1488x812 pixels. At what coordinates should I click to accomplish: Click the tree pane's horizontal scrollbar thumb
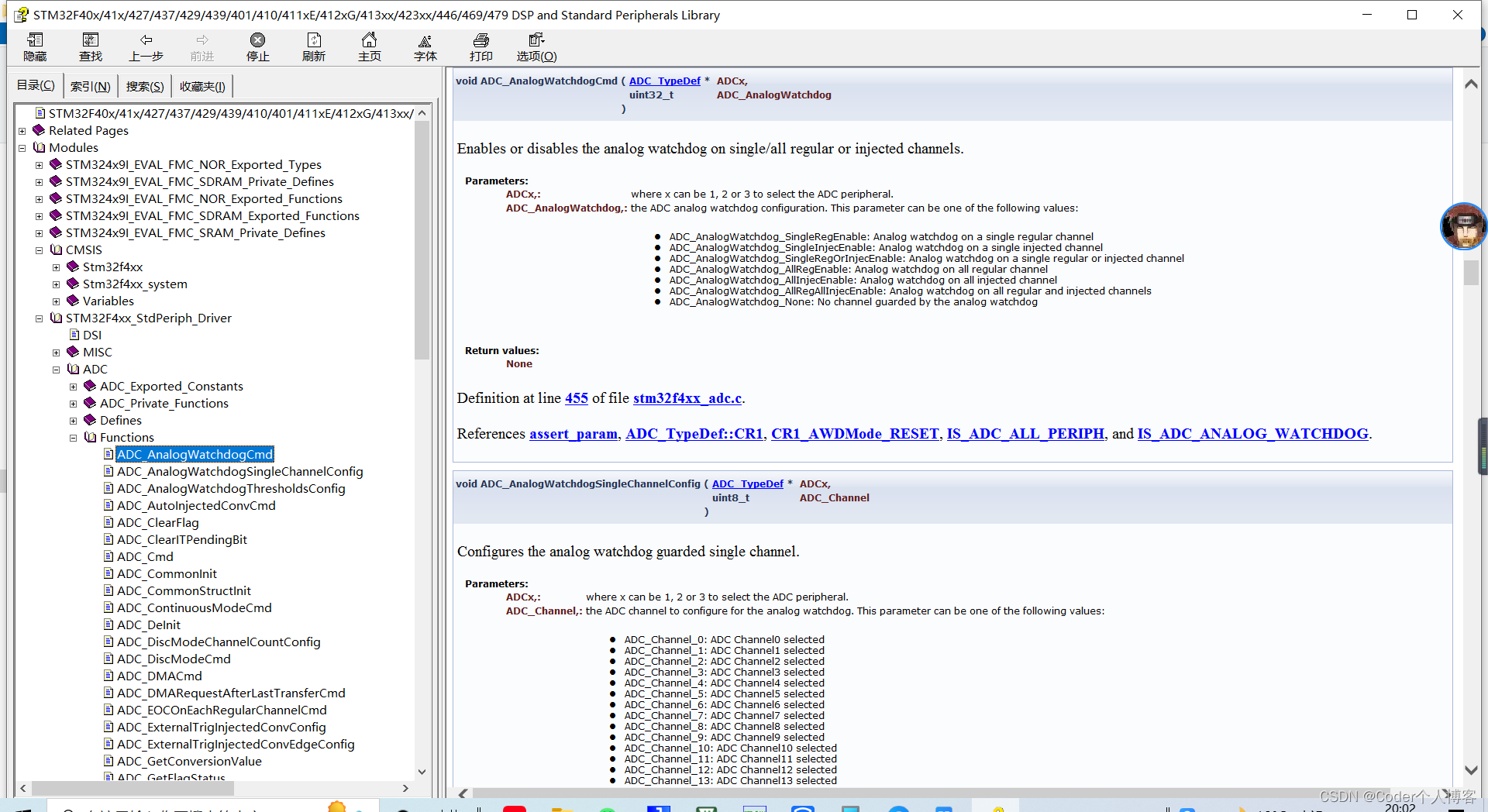pyautogui.click(x=133, y=788)
